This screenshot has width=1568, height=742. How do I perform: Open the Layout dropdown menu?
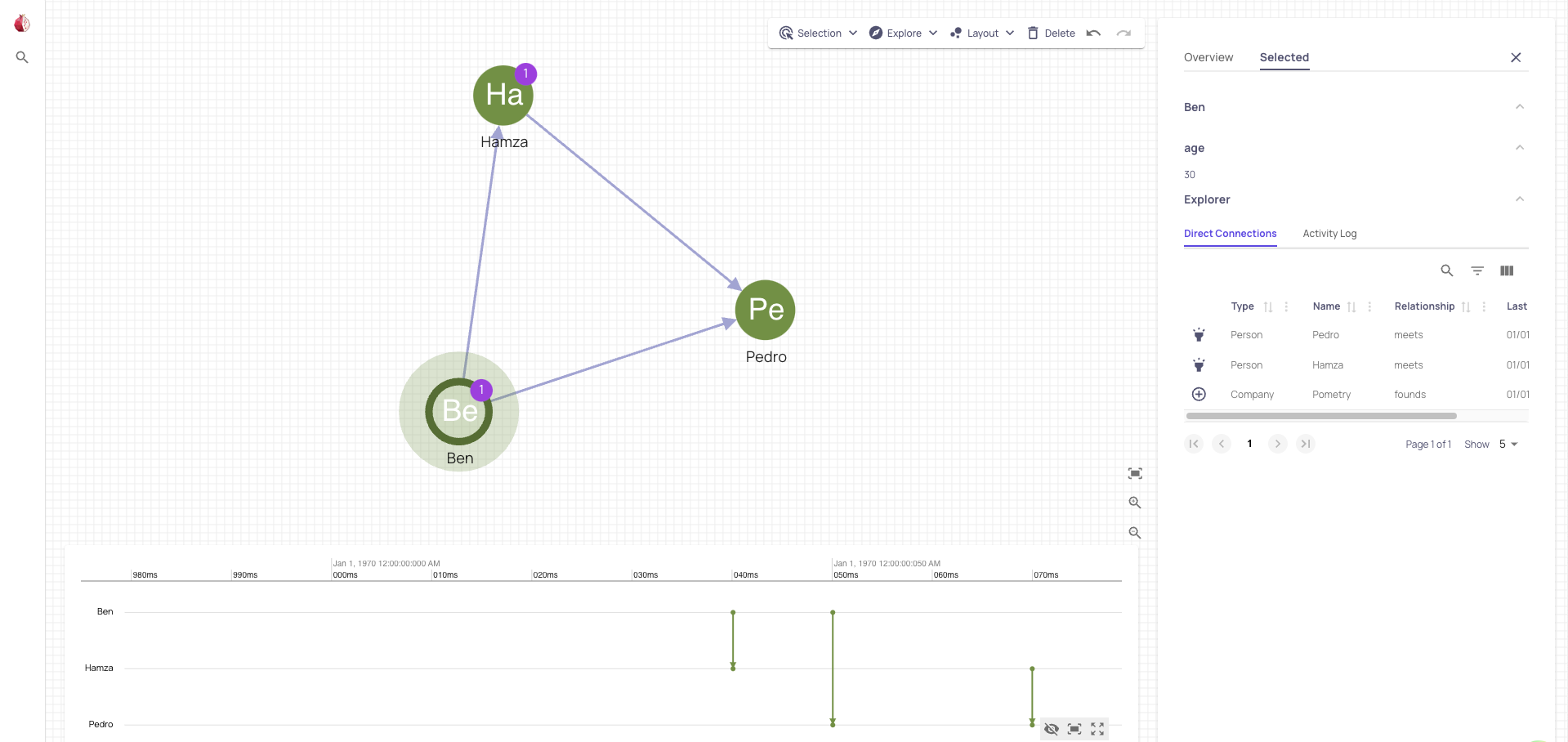tap(982, 34)
